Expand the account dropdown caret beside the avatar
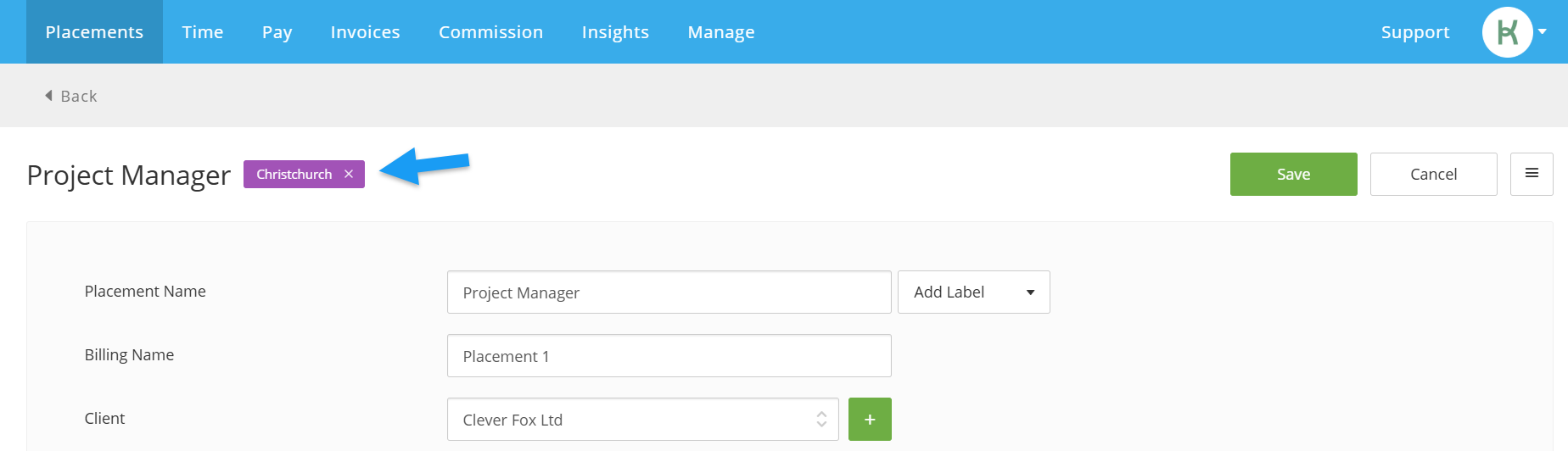Viewport: 1568px width, 451px height. (x=1543, y=31)
